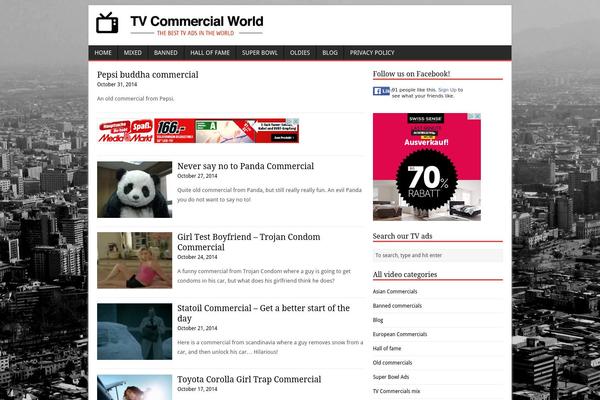The width and height of the screenshot is (600, 400).
Task: Click the date October 24, 2014
Action: (197, 257)
